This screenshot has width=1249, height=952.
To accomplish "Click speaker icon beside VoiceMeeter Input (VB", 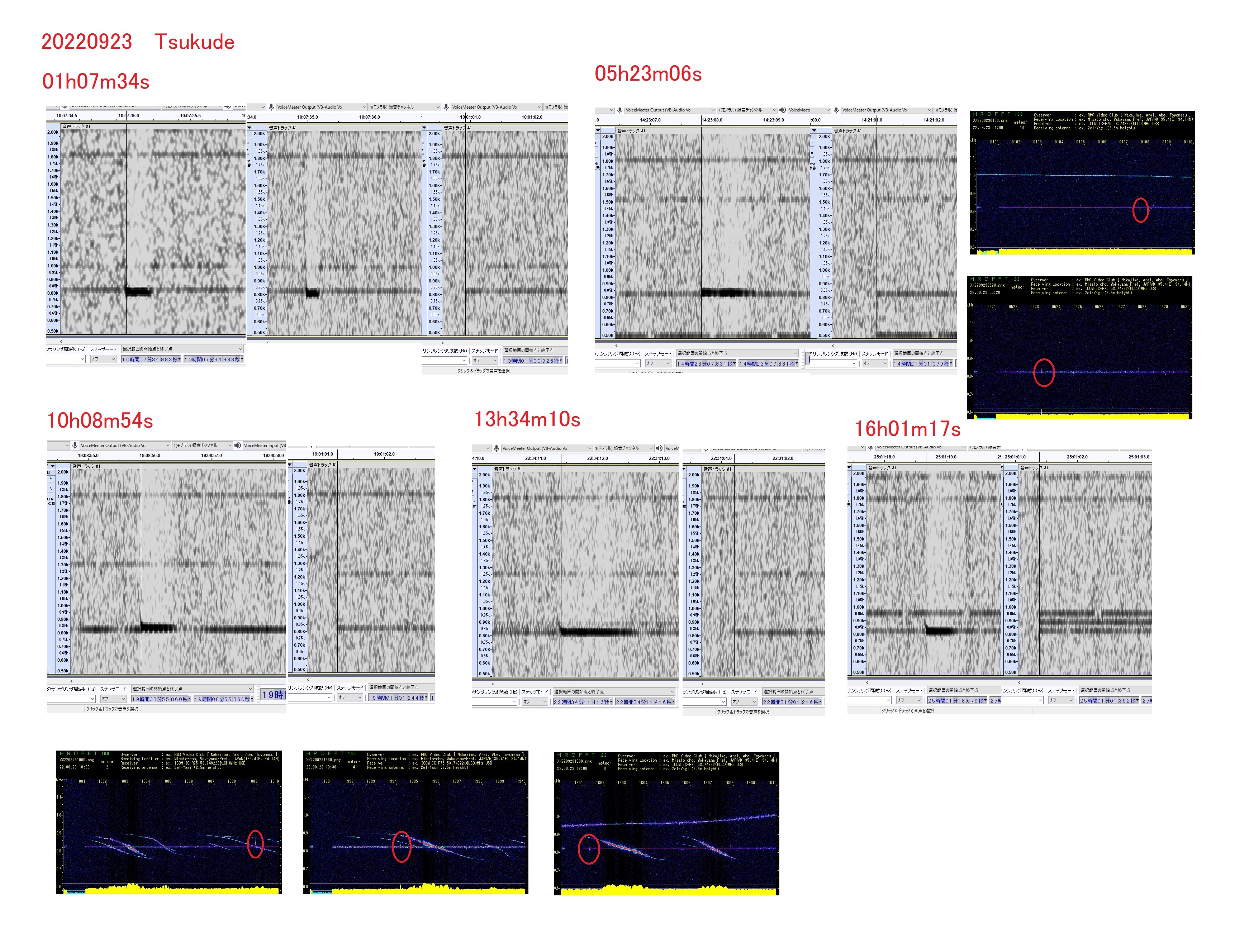I will pos(237,446).
